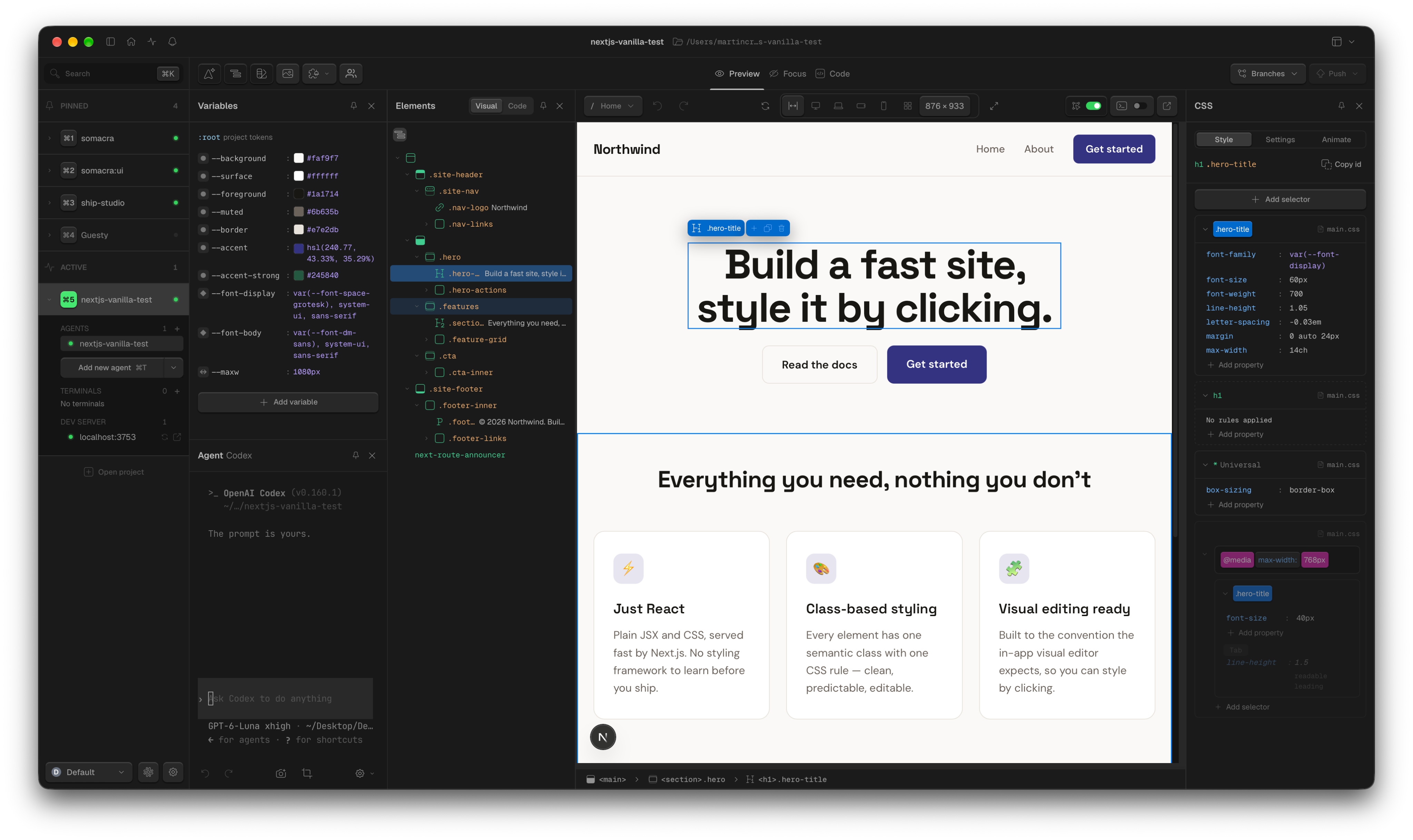1413x840 pixels.
Task: Open the image assets toolbar icon
Action: [x=287, y=73]
